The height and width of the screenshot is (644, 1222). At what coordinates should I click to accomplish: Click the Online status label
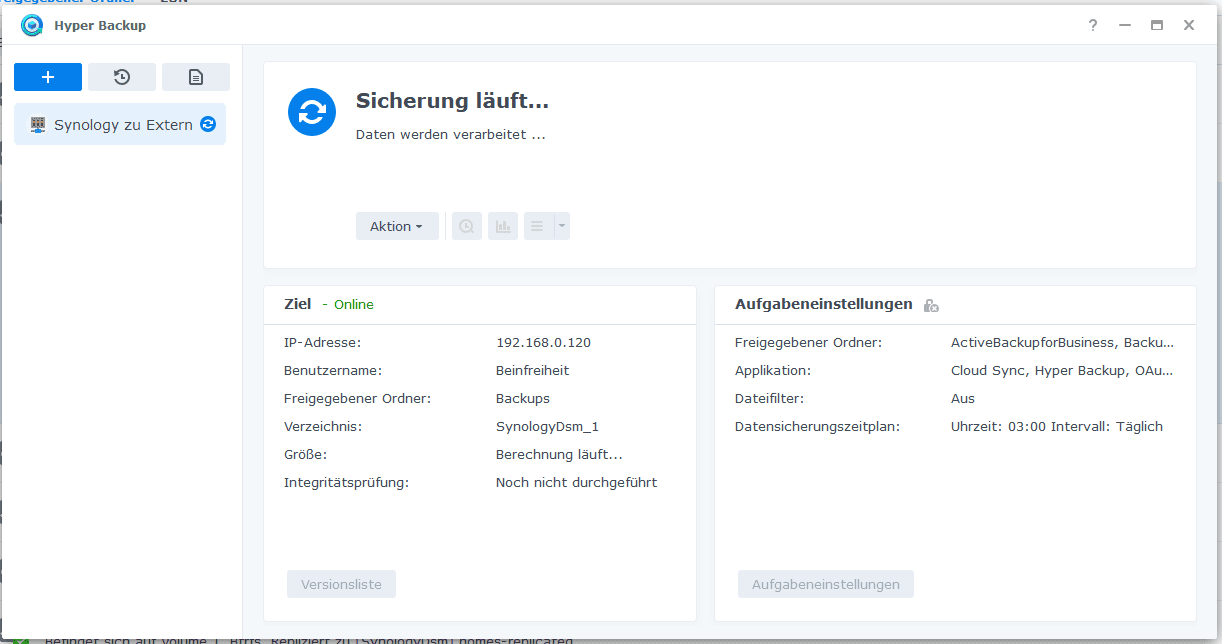click(x=354, y=304)
